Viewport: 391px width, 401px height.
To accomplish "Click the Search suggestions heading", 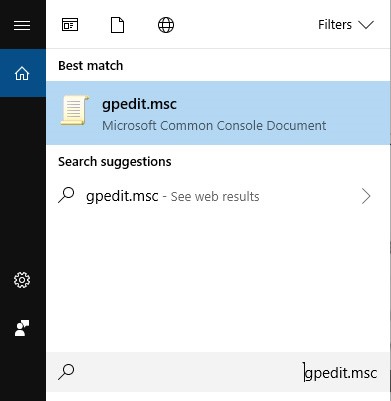I will (115, 162).
